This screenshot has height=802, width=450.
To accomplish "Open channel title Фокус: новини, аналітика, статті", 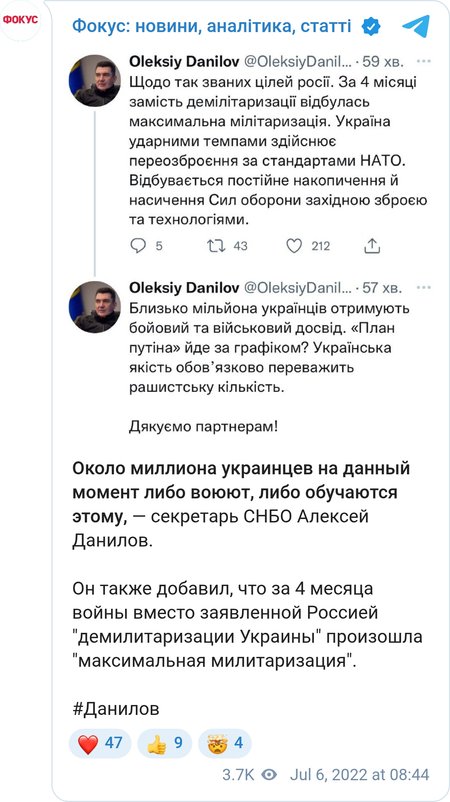I will pyautogui.click(x=212, y=26).
